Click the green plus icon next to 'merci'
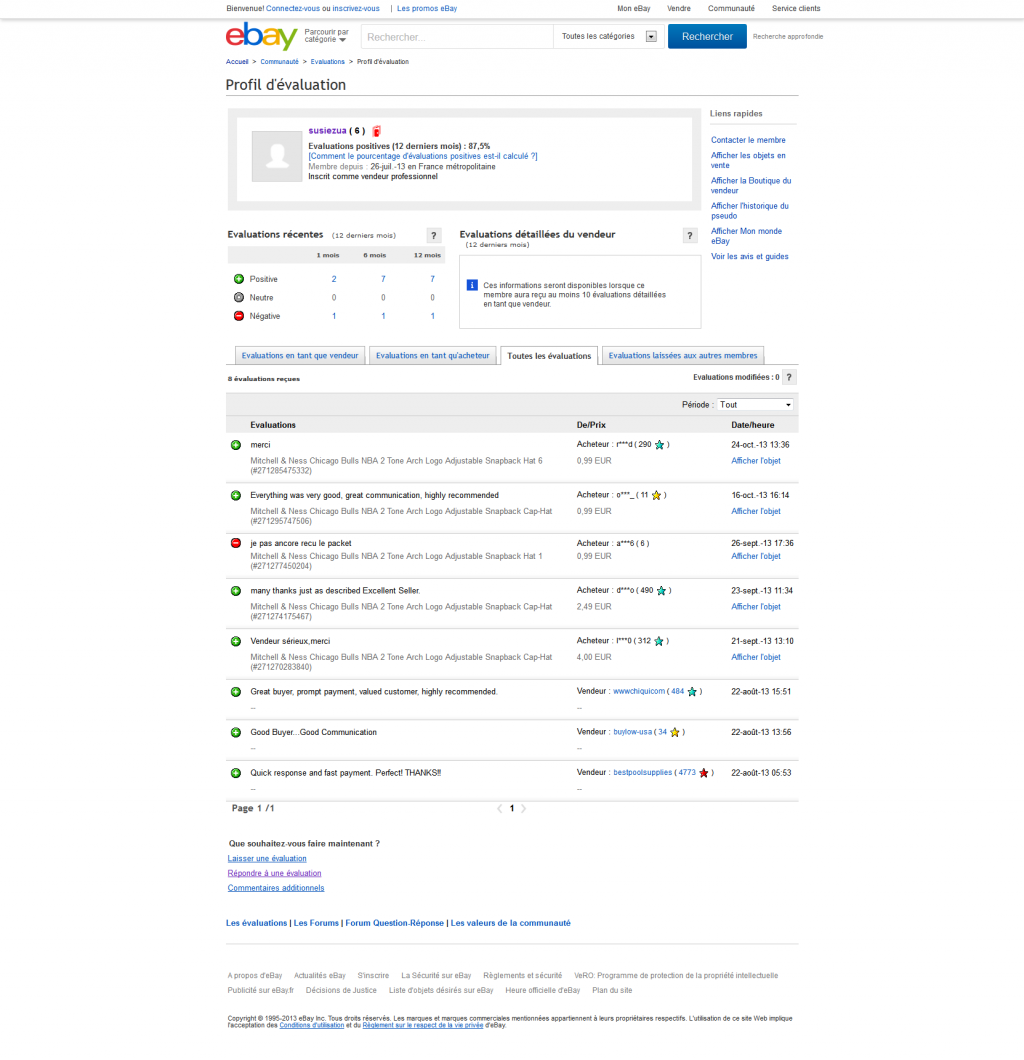The height and width of the screenshot is (1060, 1024). point(236,445)
